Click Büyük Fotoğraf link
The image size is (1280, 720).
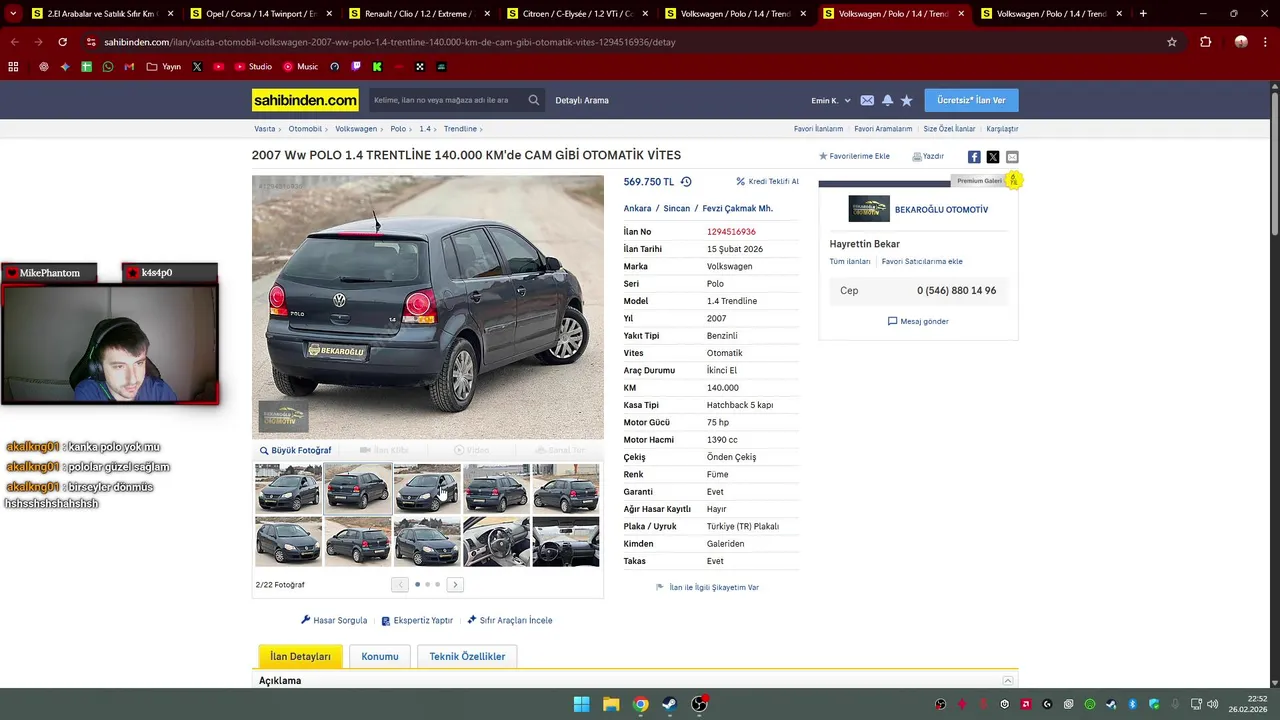point(295,450)
